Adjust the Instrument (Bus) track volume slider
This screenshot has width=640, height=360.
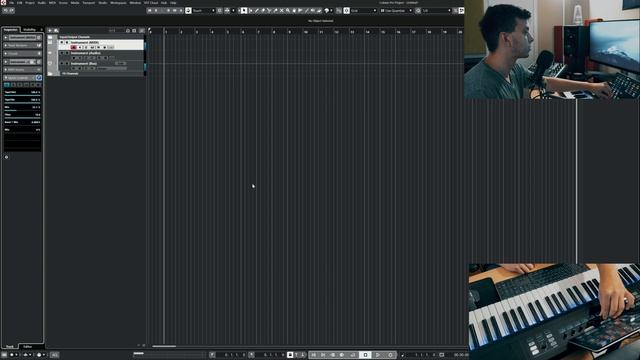111,68
